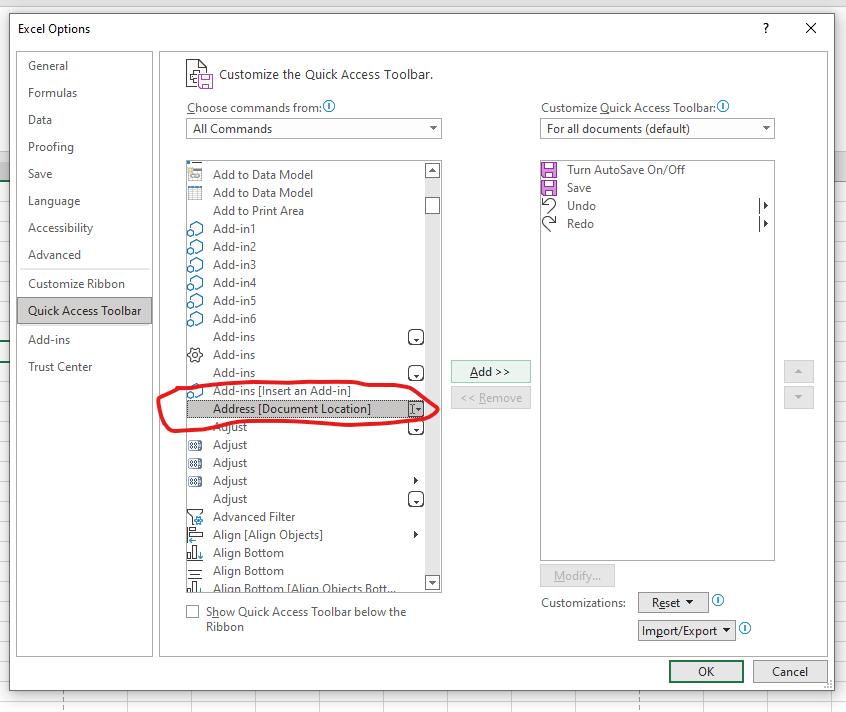Click the first Adjust grid icon
This screenshot has width=846, height=712.
pyautogui.click(x=195, y=445)
